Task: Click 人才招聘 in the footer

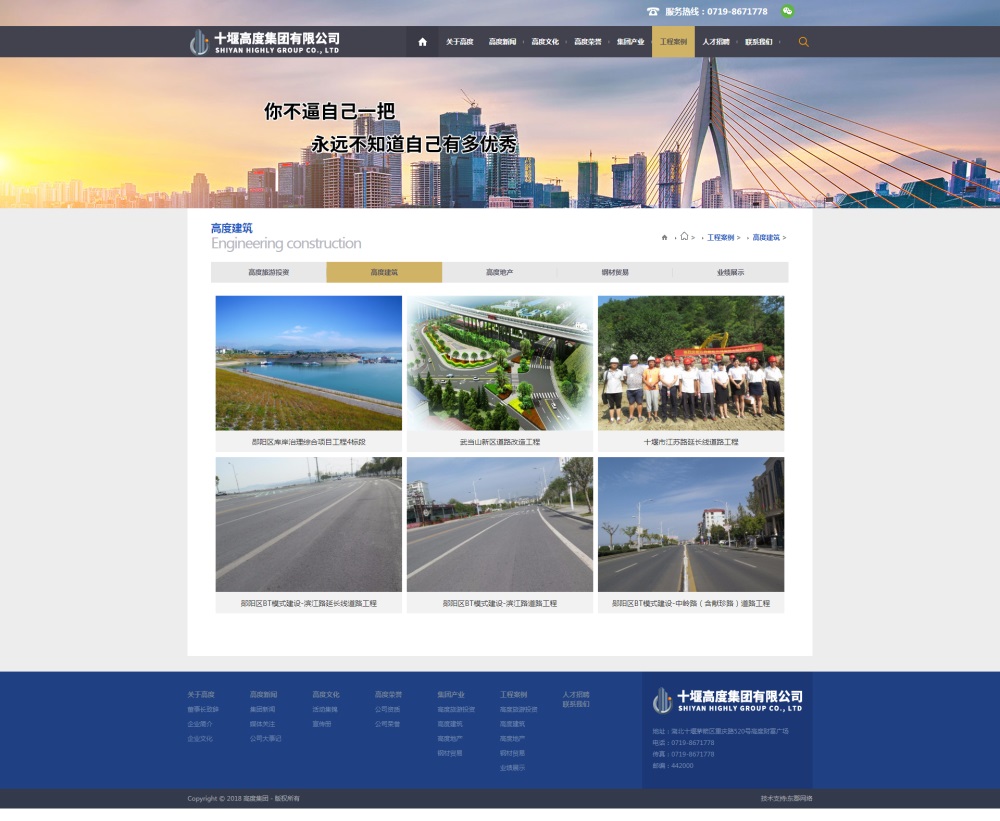Action: tap(576, 695)
